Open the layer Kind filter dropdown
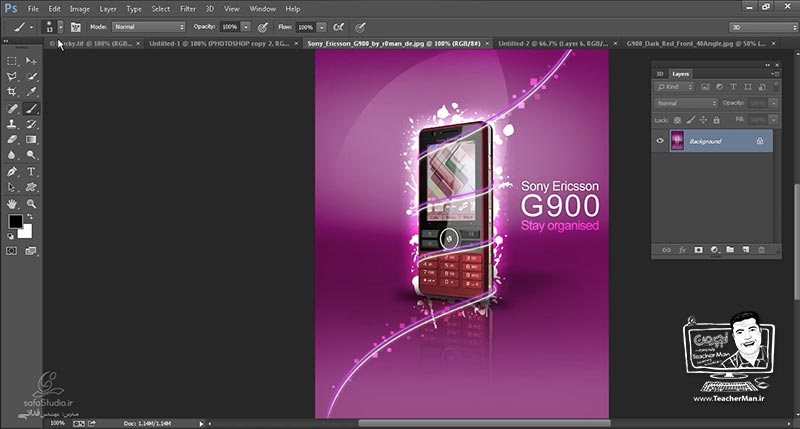The height and width of the screenshot is (429, 800). [674, 87]
